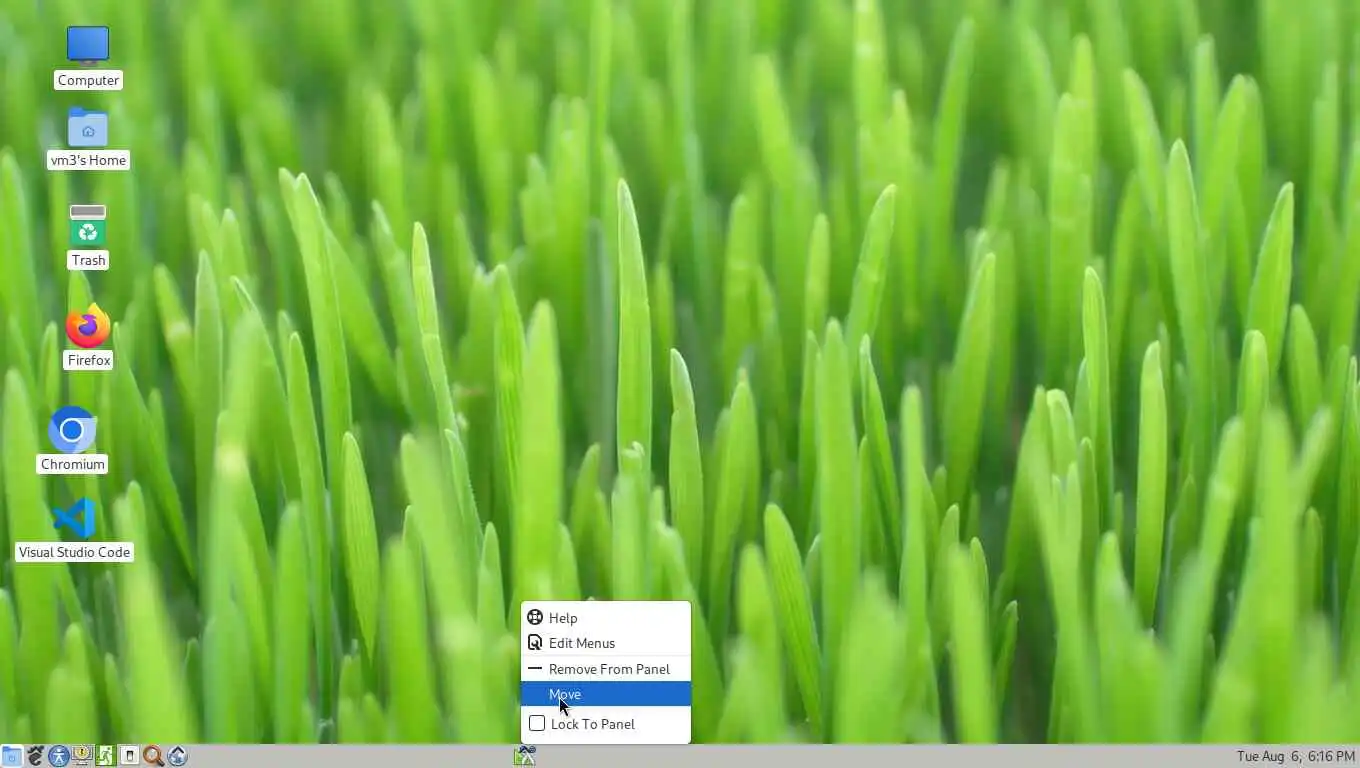This screenshot has width=1360, height=768.
Task: Click the panel clock showing 6:16 PM
Action: [x=1295, y=756]
